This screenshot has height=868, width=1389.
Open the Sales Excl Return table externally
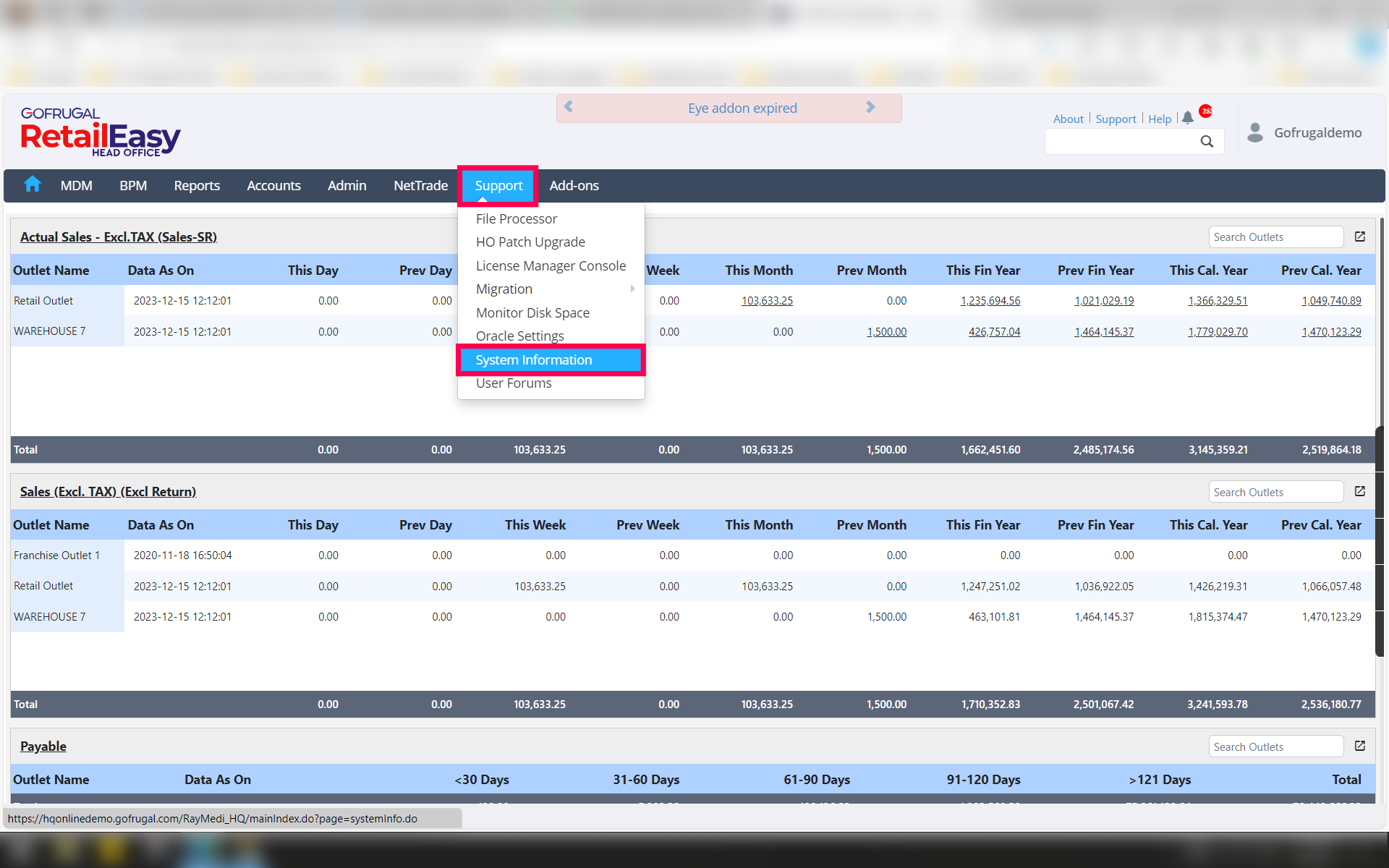(x=1359, y=491)
